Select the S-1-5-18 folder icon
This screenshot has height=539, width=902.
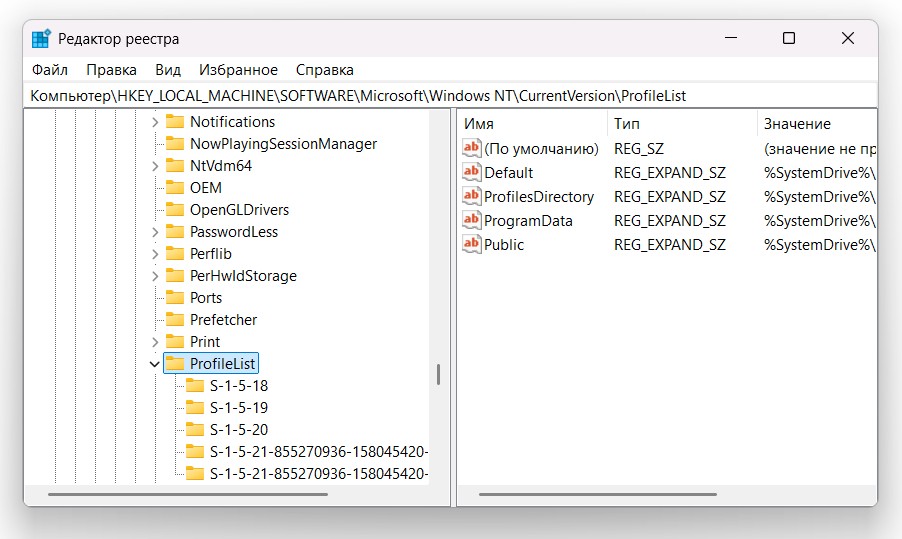195,385
